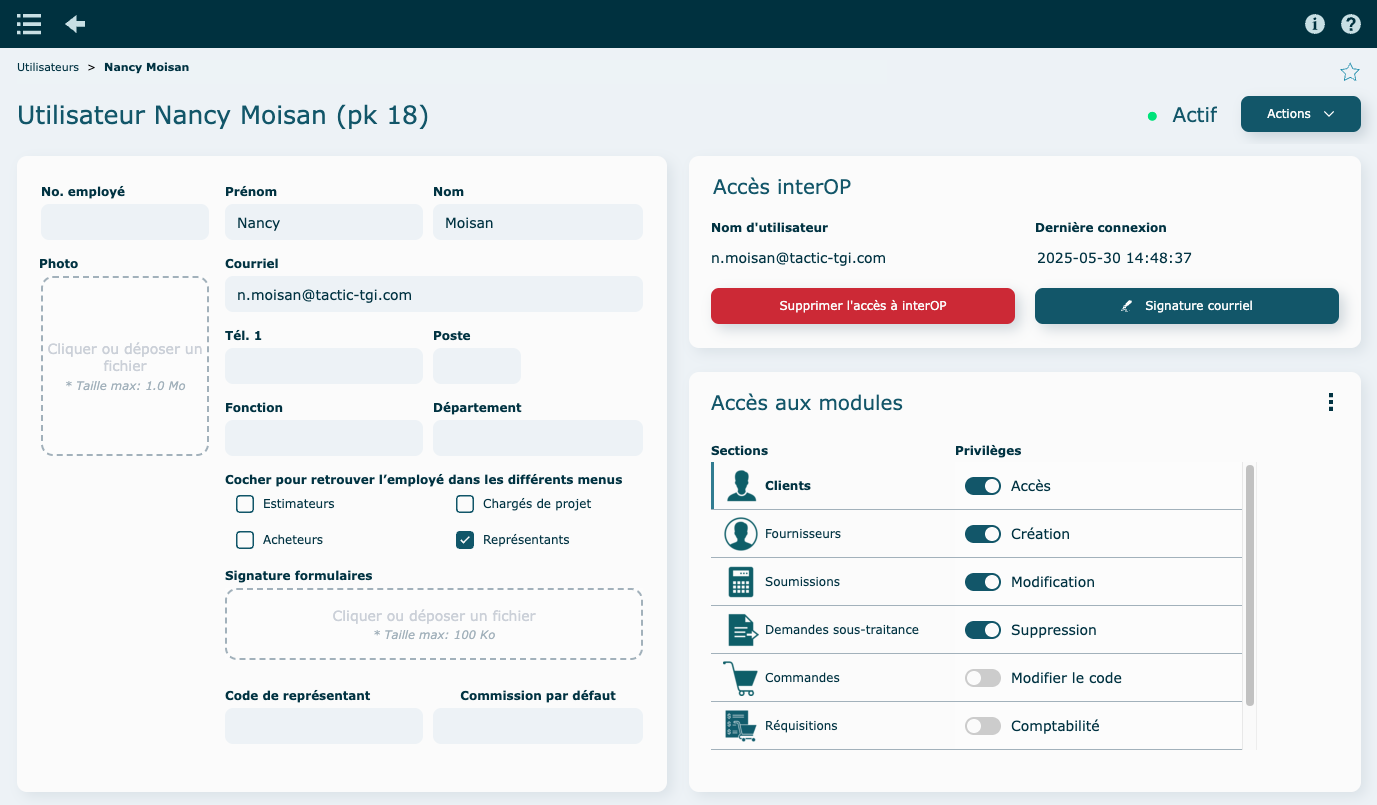
Task: Select the Commandes shopping cart icon
Action: pyautogui.click(x=741, y=678)
